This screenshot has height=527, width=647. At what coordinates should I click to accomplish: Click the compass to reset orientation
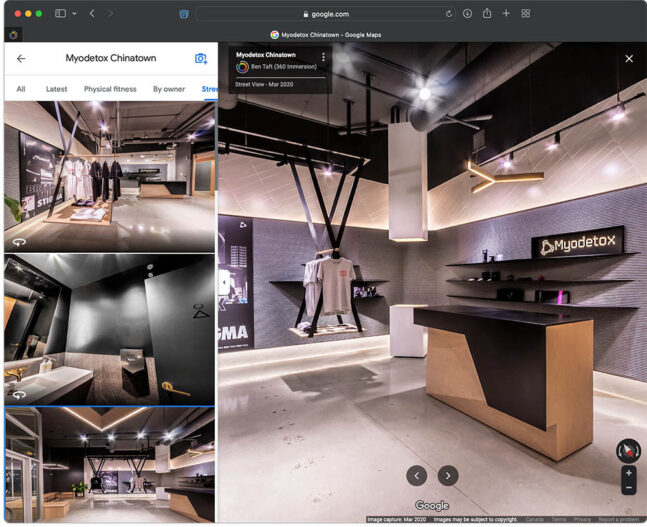pos(628,450)
